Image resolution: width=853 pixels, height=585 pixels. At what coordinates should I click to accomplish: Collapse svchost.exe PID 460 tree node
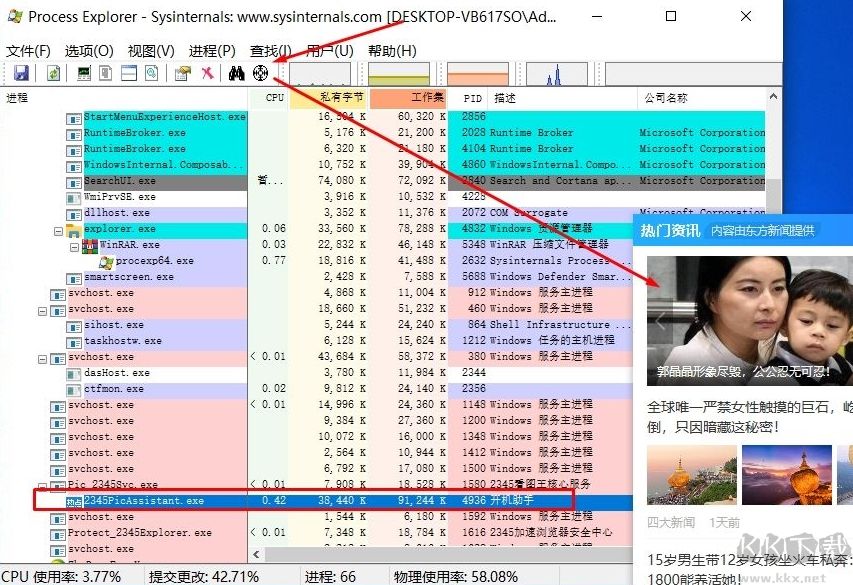coord(42,312)
